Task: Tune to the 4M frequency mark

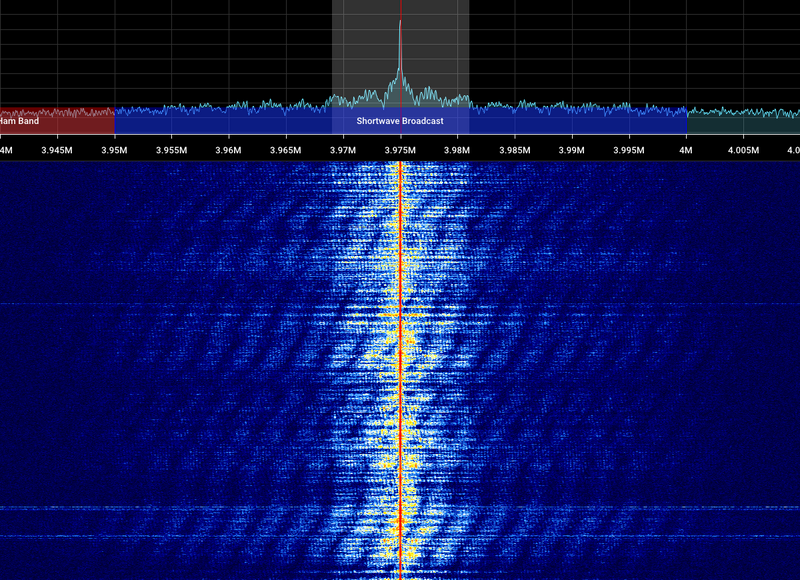Action: pyautogui.click(x=686, y=150)
